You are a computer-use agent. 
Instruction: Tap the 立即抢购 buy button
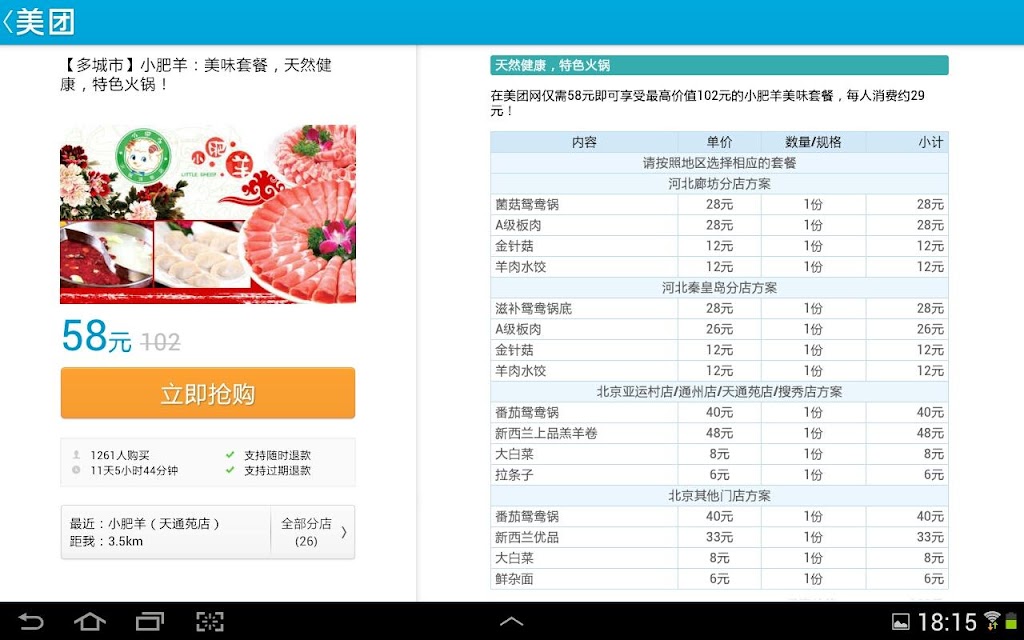[x=208, y=393]
